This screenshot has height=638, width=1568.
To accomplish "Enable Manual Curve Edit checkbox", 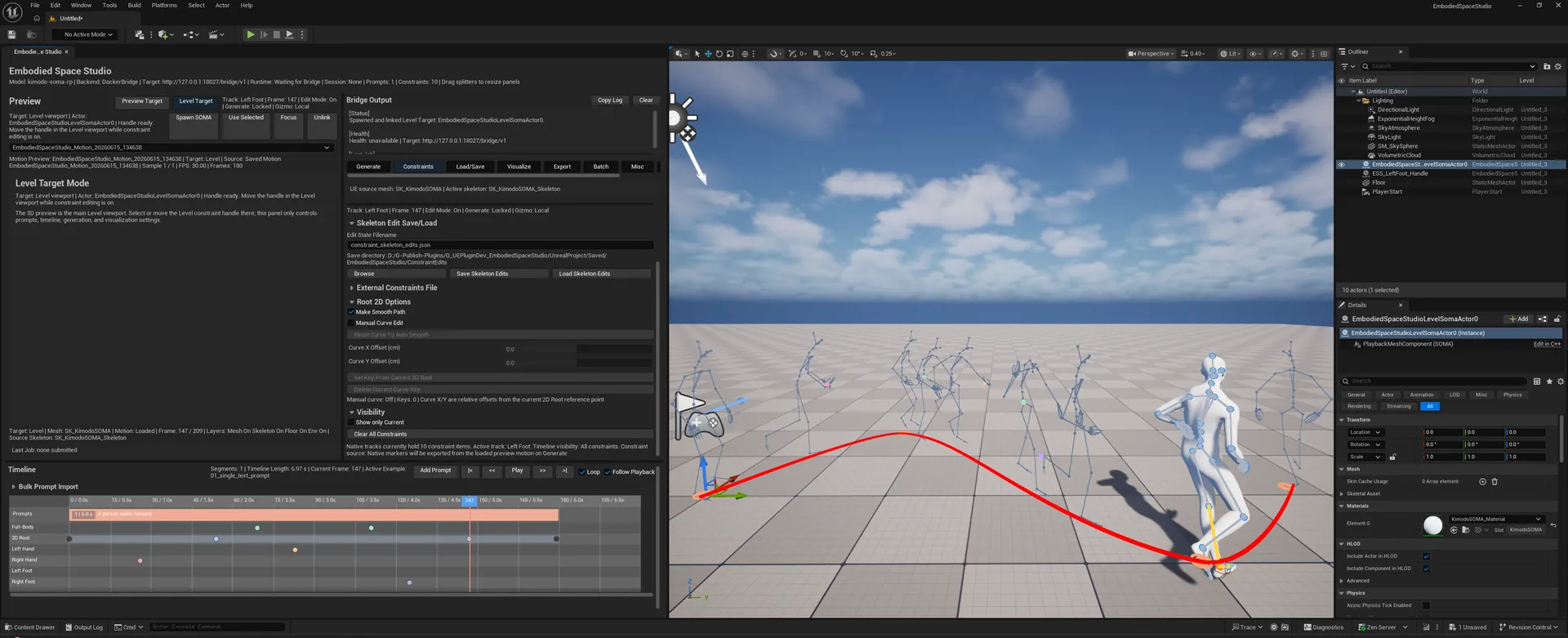I will tap(351, 323).
